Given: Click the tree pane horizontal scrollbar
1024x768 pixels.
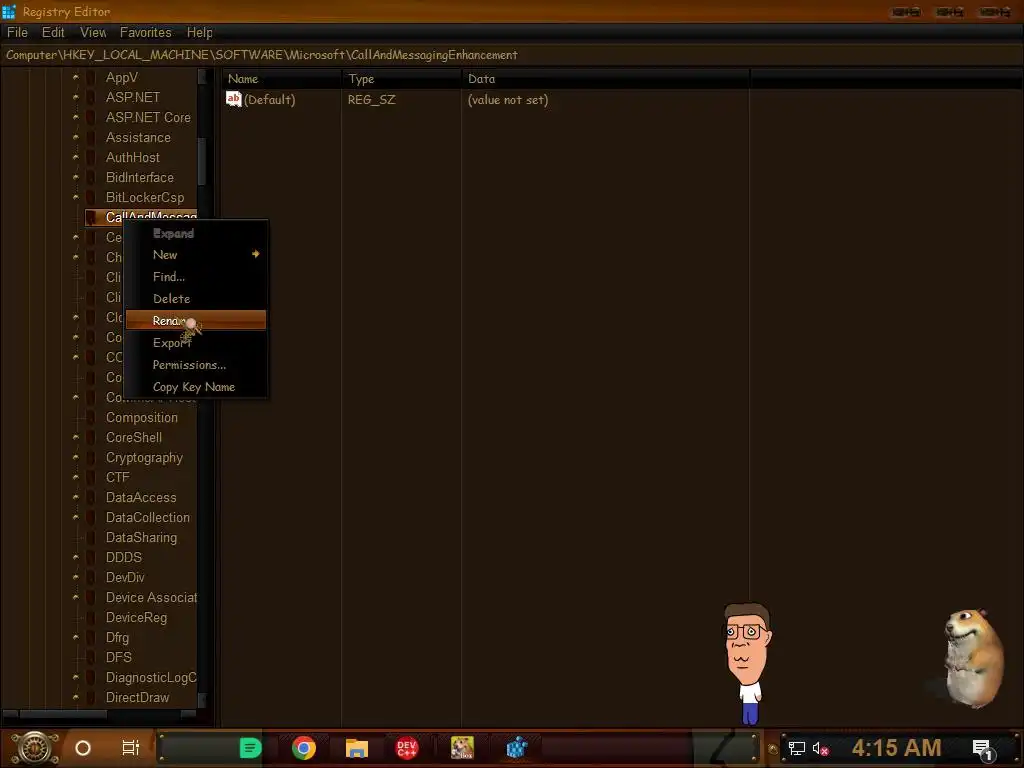Looking at the screenshot, I should [99, 714].
